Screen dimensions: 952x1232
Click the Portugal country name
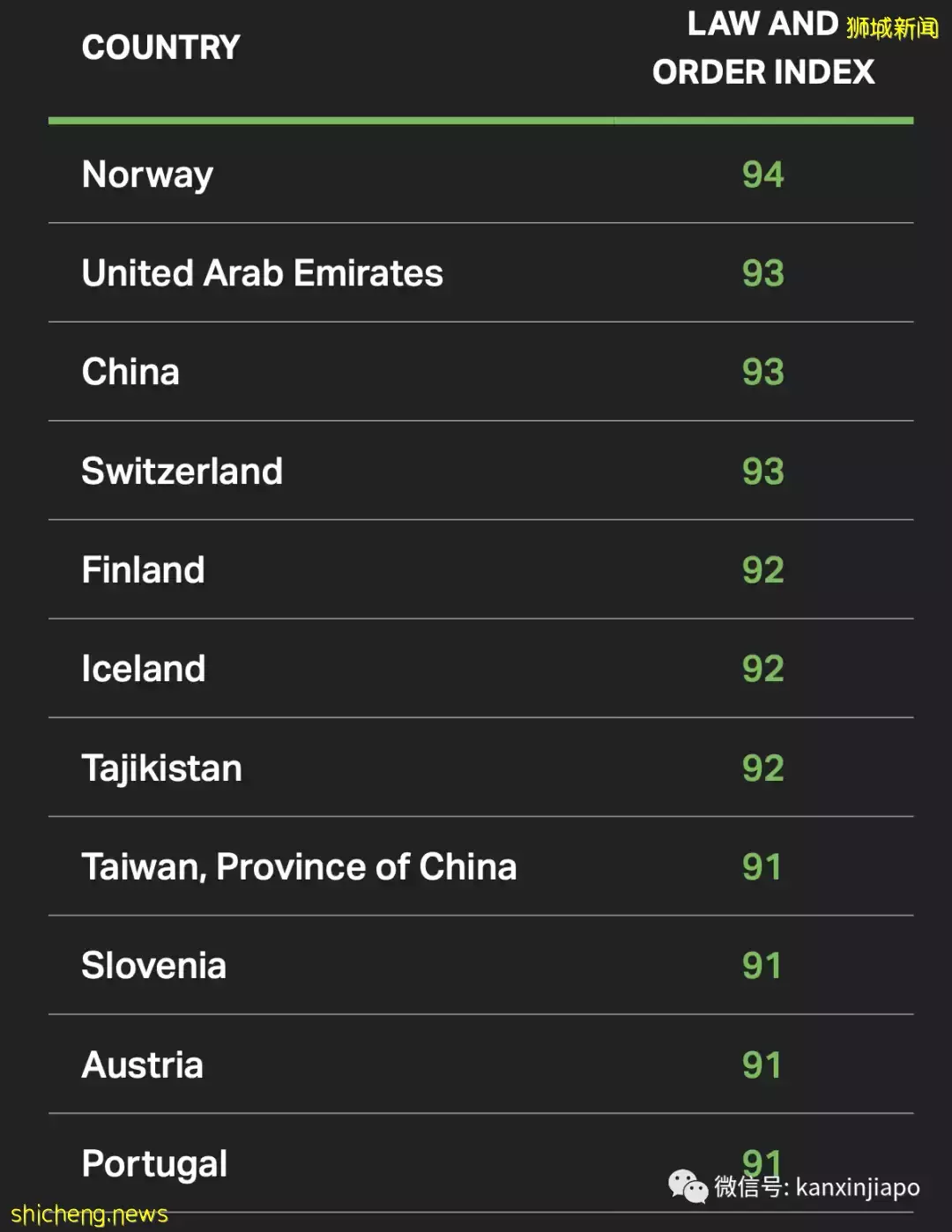[x=154, y=1164]
